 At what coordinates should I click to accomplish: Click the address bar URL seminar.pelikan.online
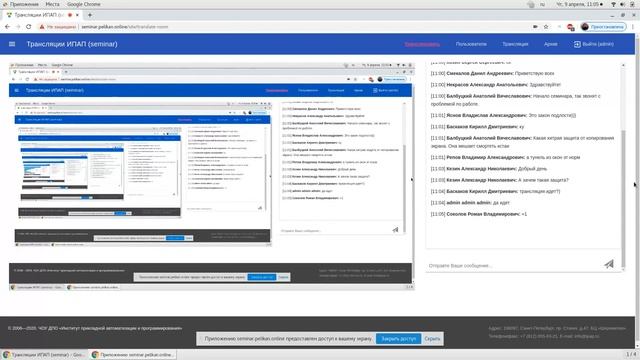[x=124, y=27]
